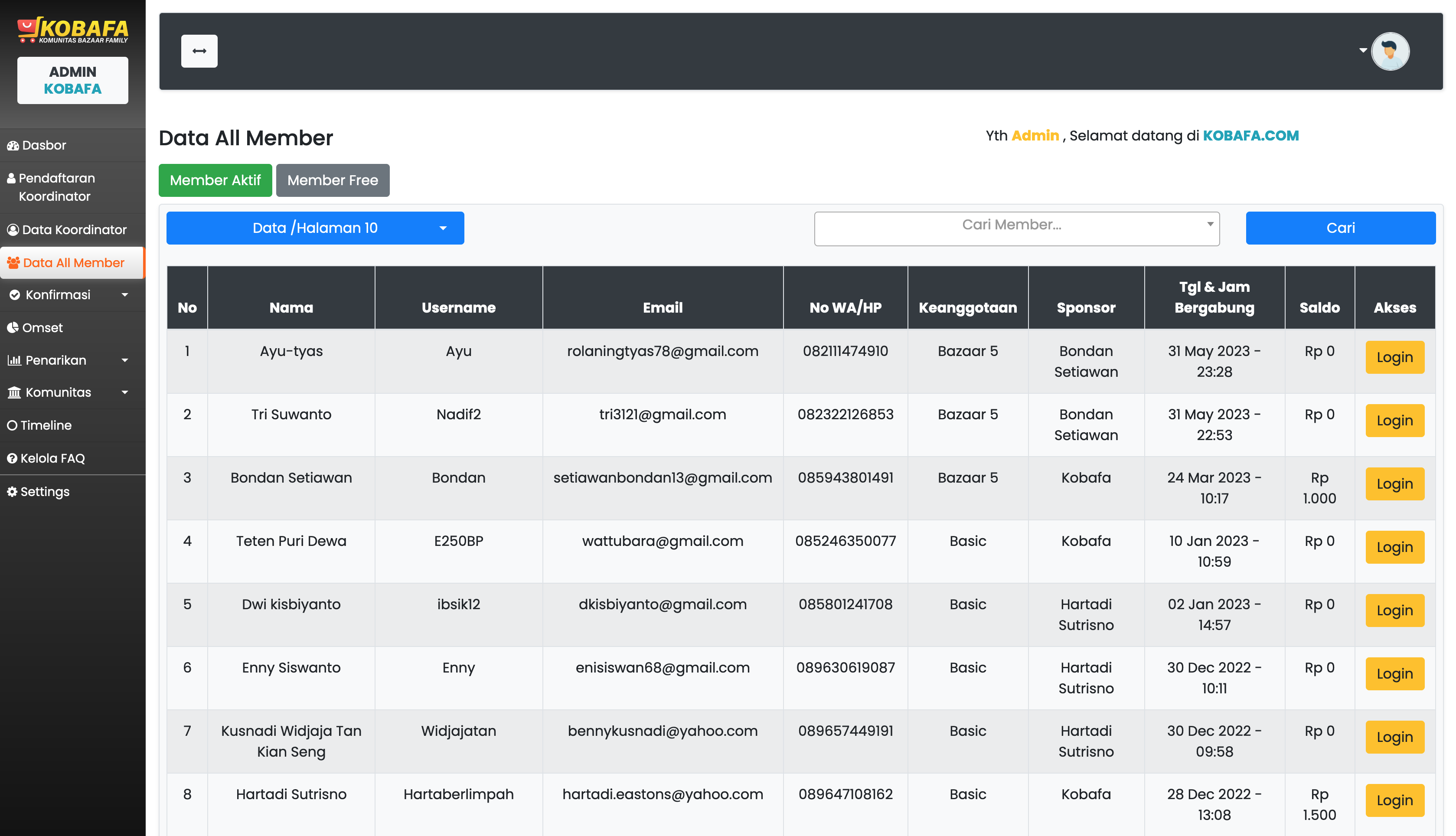Select phone number 085943801491
The width and height of the screenshot is (1456, 836).
[x=845, y=478]
